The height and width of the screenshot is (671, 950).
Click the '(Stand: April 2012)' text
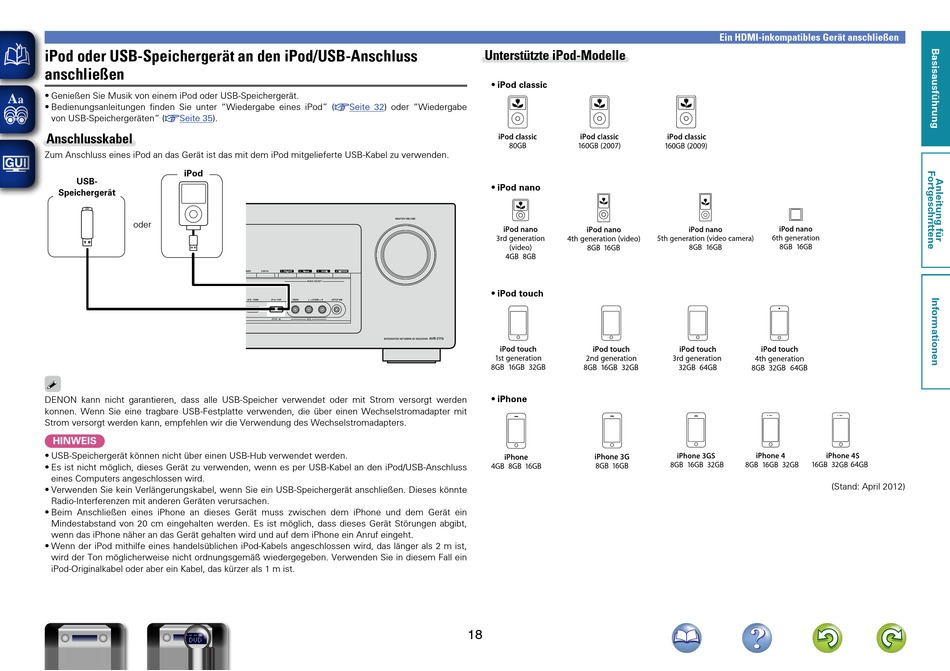point(868,486)
